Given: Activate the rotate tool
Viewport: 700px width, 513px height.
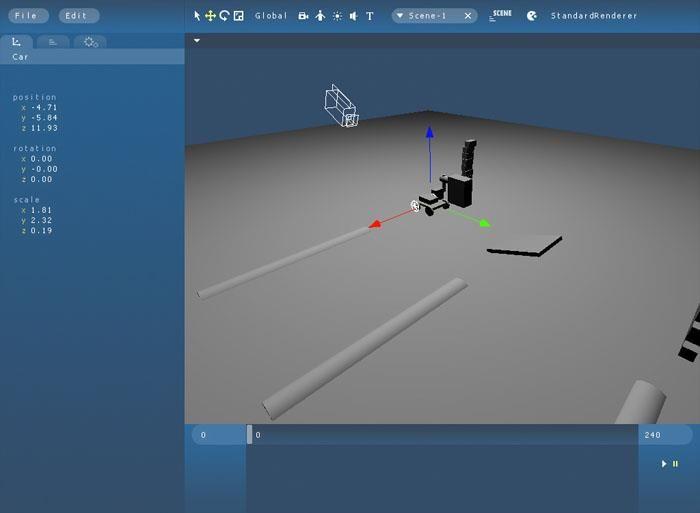Looking at the screenshot, I should click(x=224, y=16).
